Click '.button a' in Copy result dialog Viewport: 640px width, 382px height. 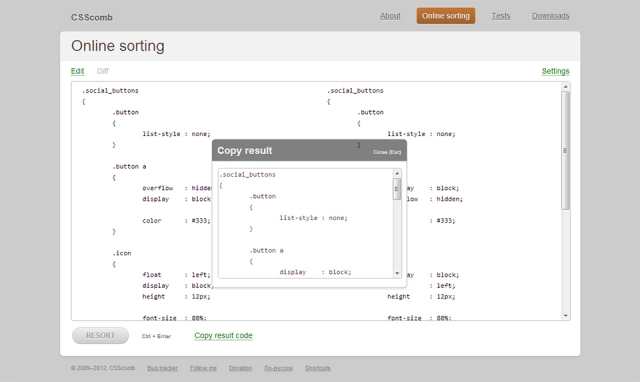point(267,251)
